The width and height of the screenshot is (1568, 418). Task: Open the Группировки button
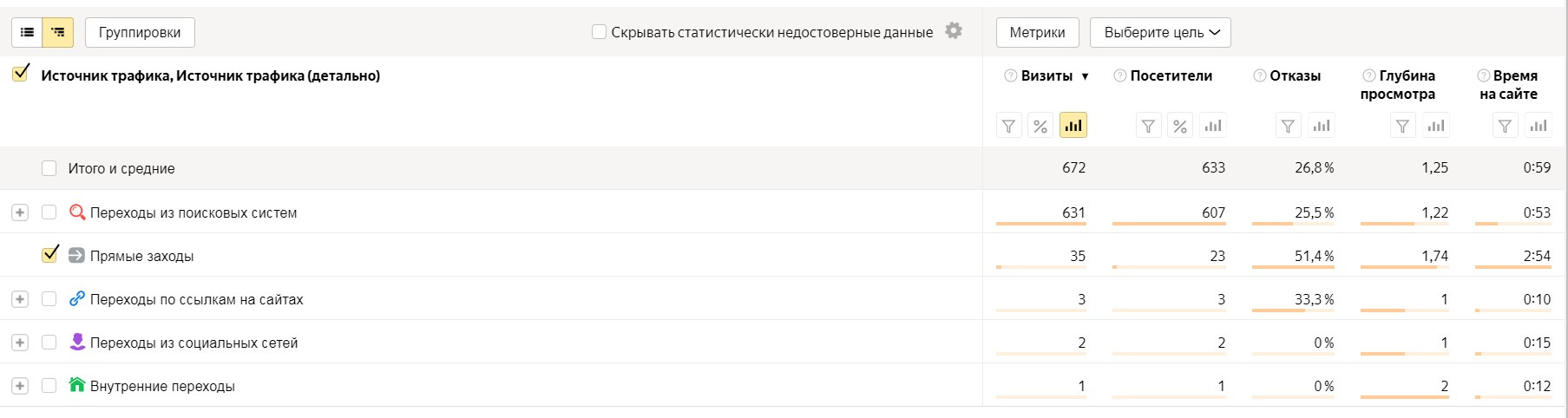tap(140, 33)
